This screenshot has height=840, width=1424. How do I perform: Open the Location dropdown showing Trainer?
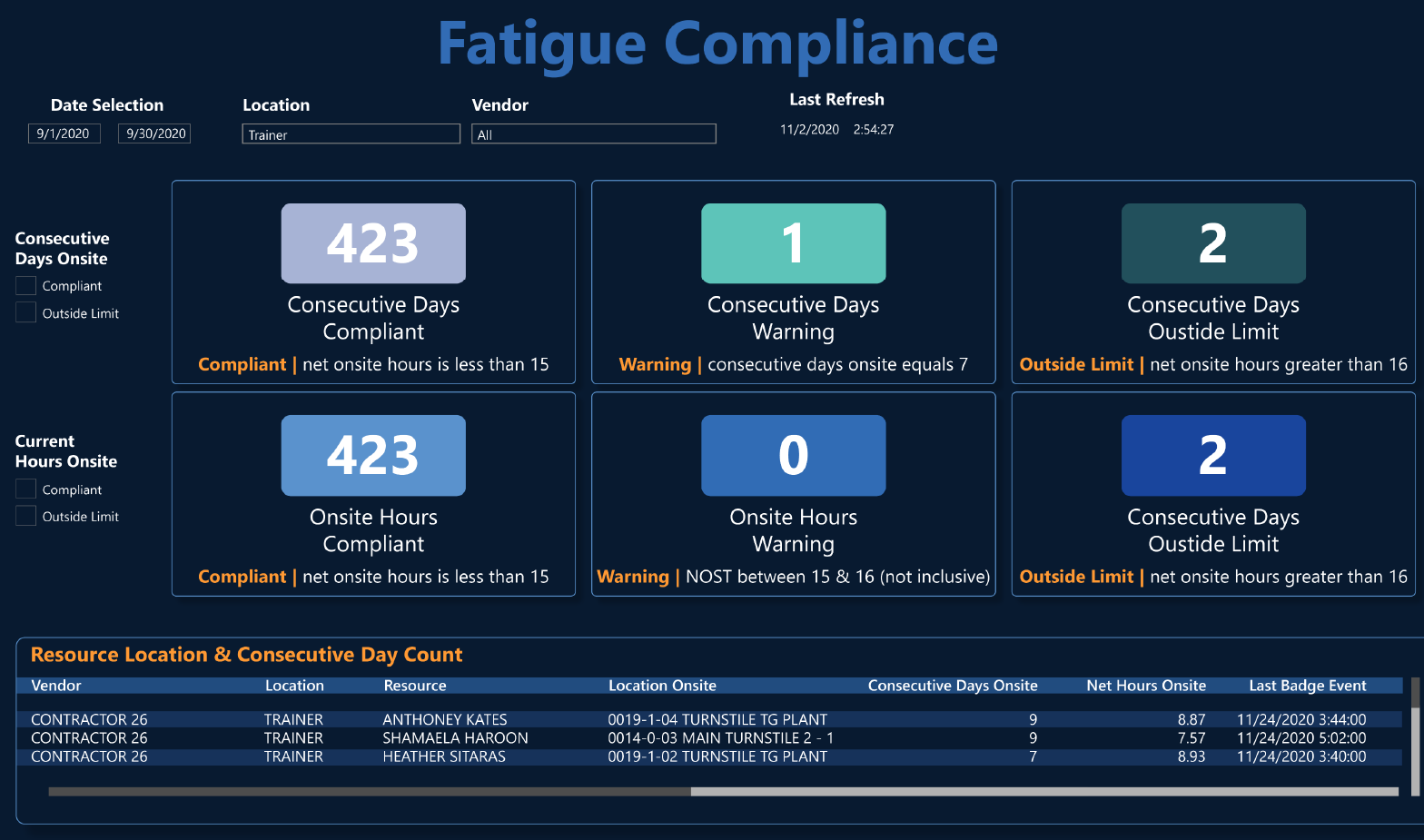point(351,134)
